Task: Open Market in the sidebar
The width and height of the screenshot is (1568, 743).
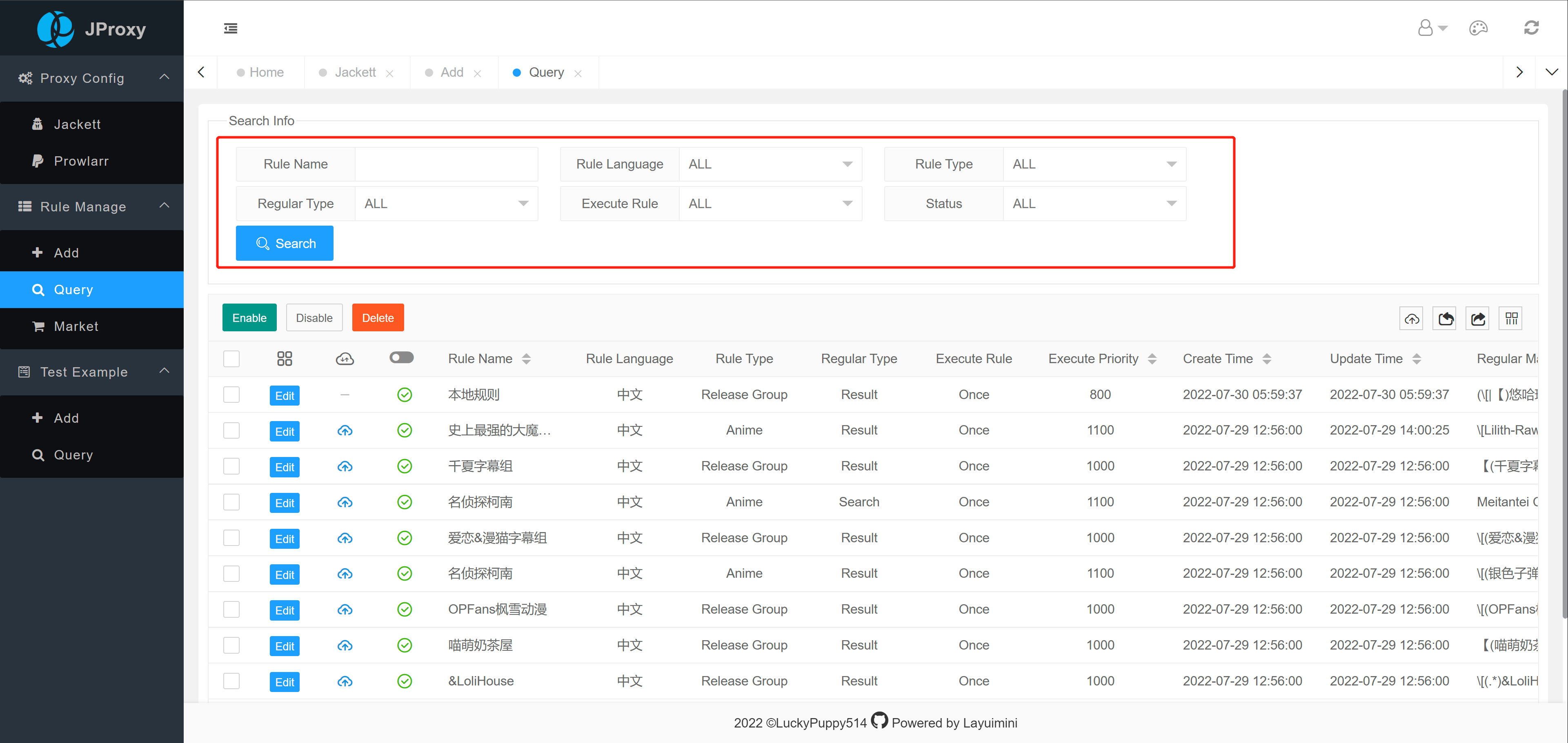Action: click(76, 326)
